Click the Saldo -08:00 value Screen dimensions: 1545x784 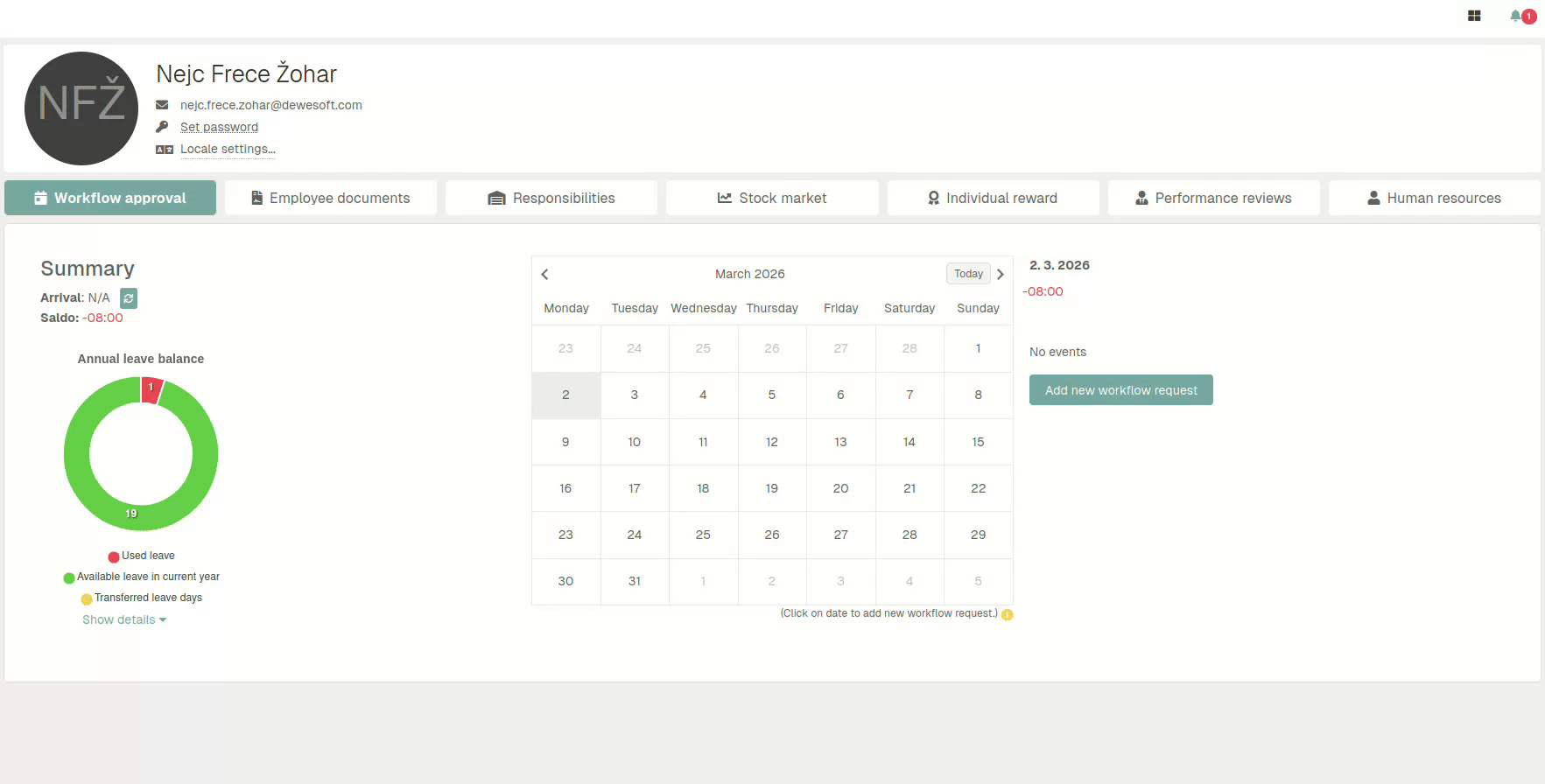pyautogui.click(x=103, y=318)
